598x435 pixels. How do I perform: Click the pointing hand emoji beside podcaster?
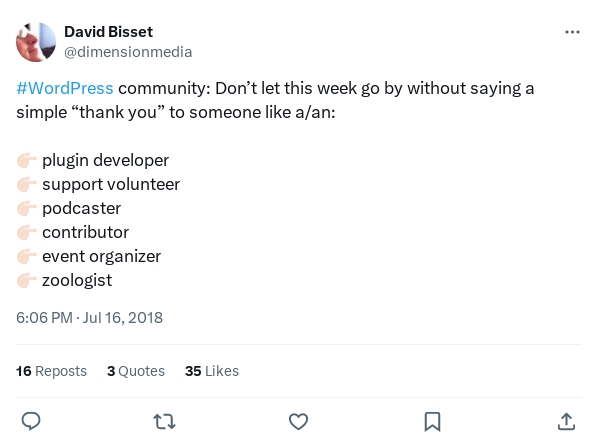(x=27, y=209)
